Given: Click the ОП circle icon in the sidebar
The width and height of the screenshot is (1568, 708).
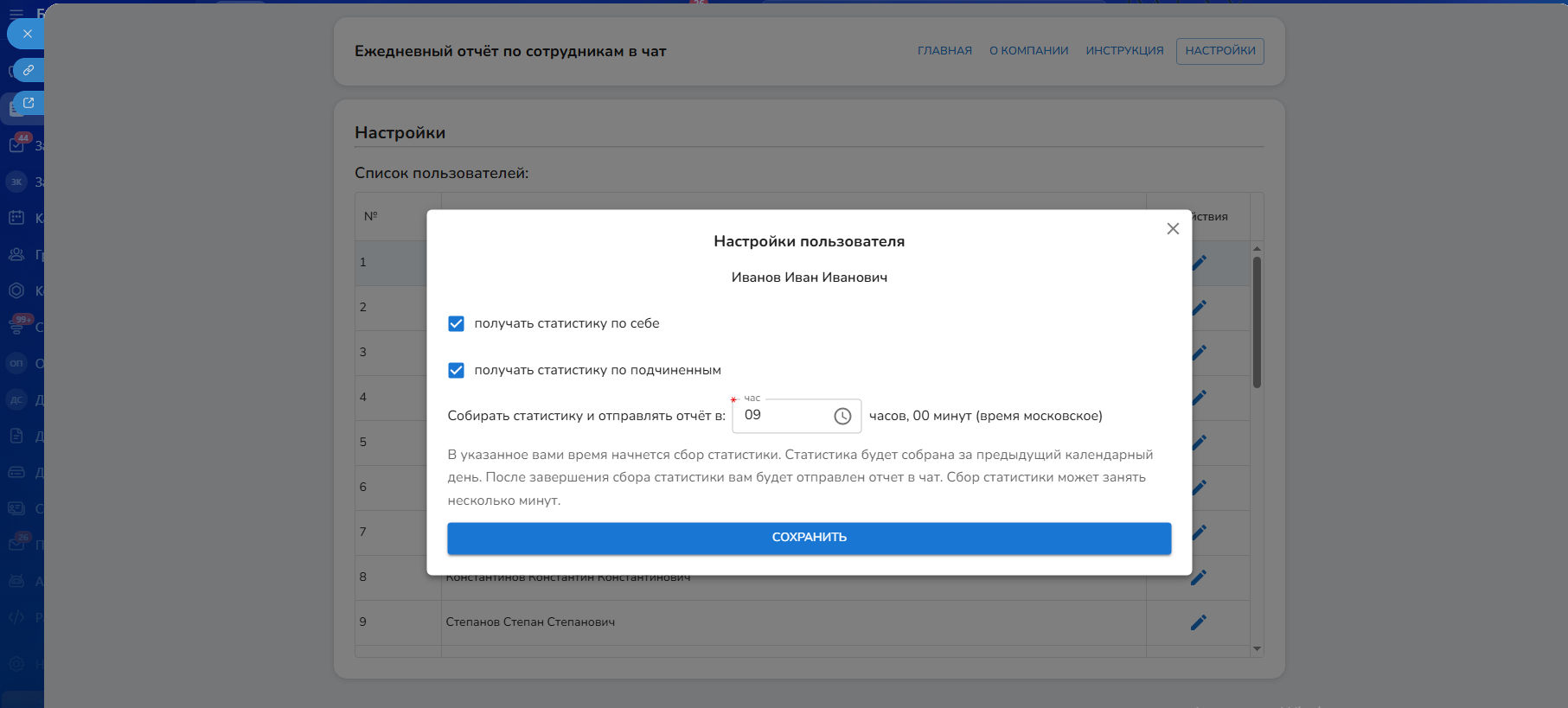Looking at the screenshot, I should click(x=16, y=363).
